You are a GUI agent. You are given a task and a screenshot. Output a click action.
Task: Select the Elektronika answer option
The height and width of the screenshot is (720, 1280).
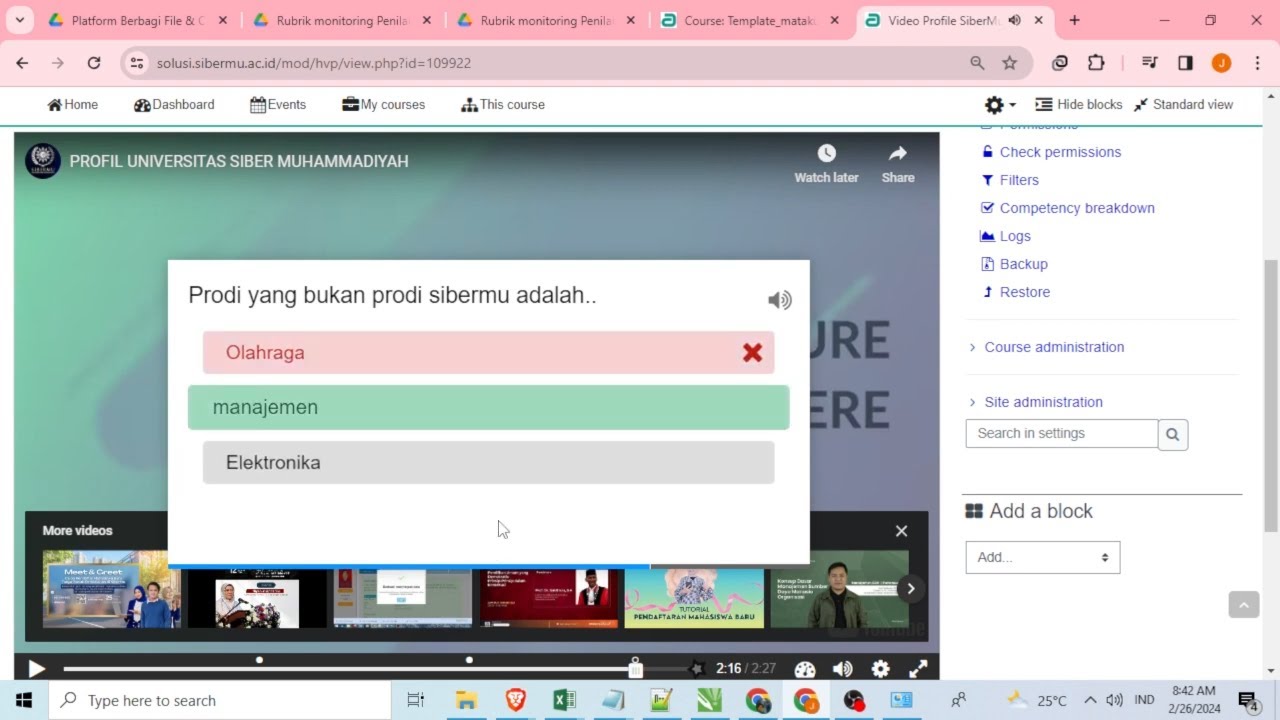click(488, 462)
